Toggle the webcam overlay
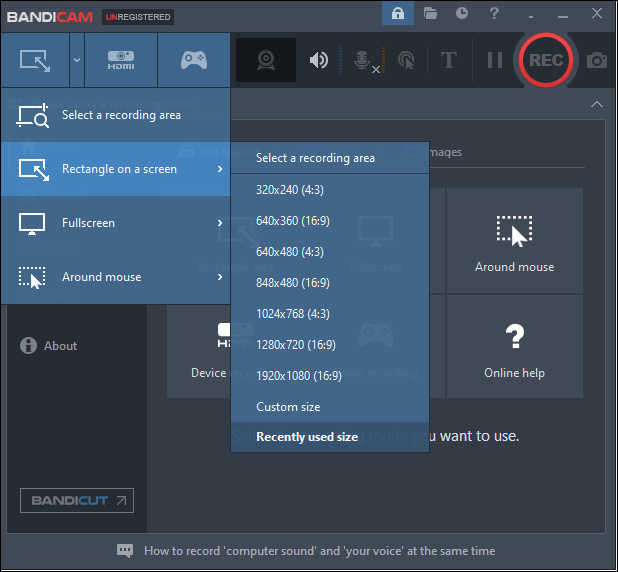The height and width of the screenshot is (572, 618). [x=266, y=60]
